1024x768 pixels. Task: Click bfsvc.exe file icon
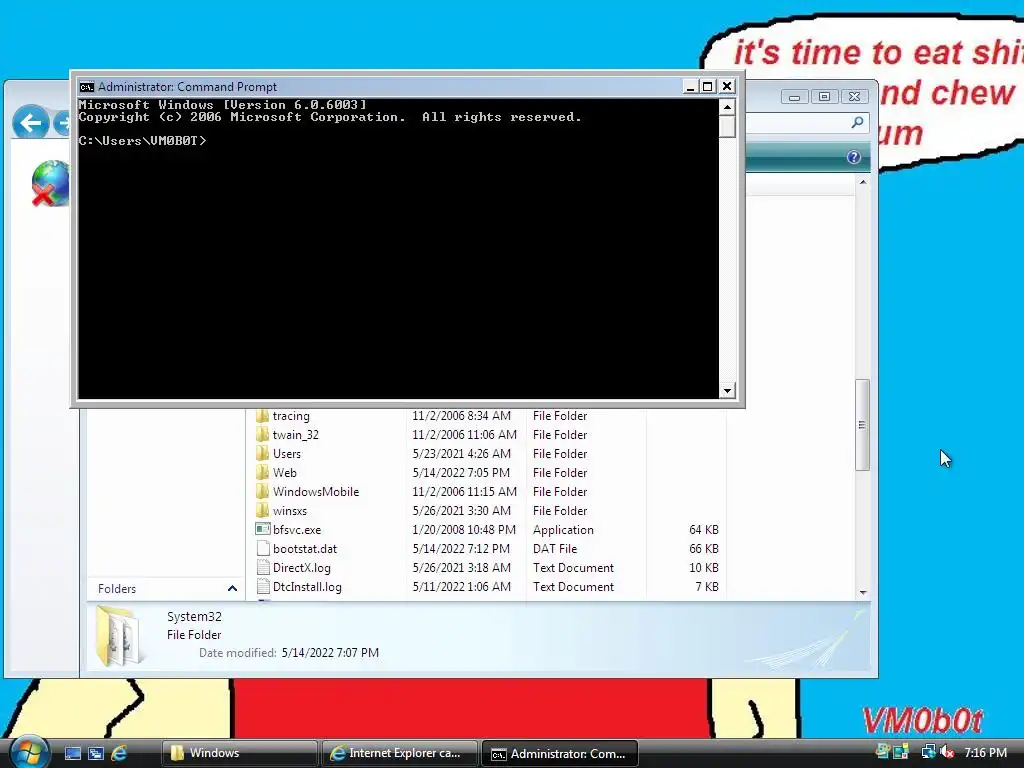tap(263, 529)
